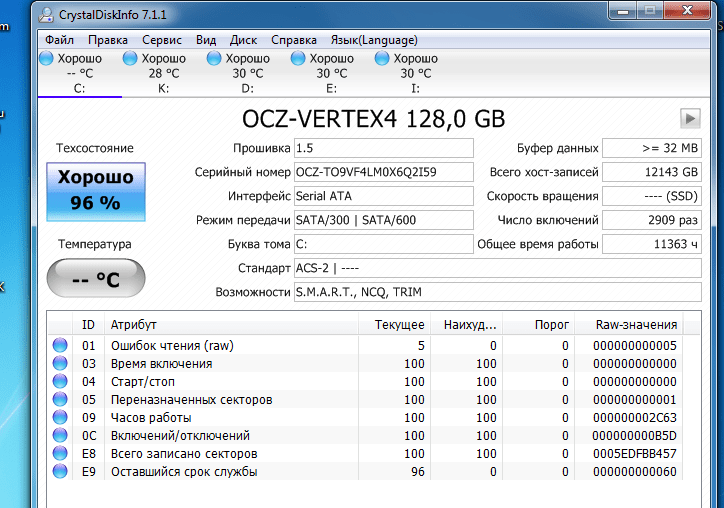Click status orb for drive E:
The image size is (724, 508).
coord(298,59)
